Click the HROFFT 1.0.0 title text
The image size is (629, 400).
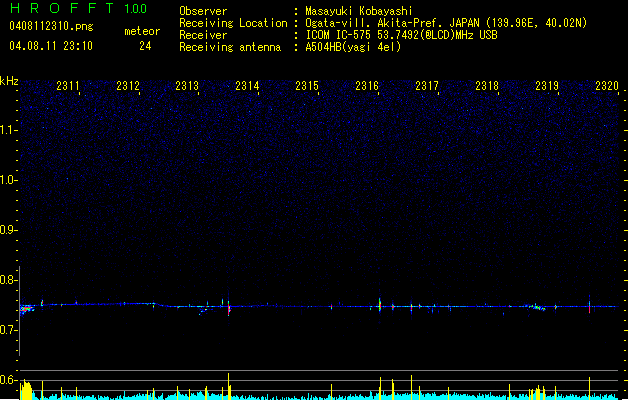click(x=79, y=8)
